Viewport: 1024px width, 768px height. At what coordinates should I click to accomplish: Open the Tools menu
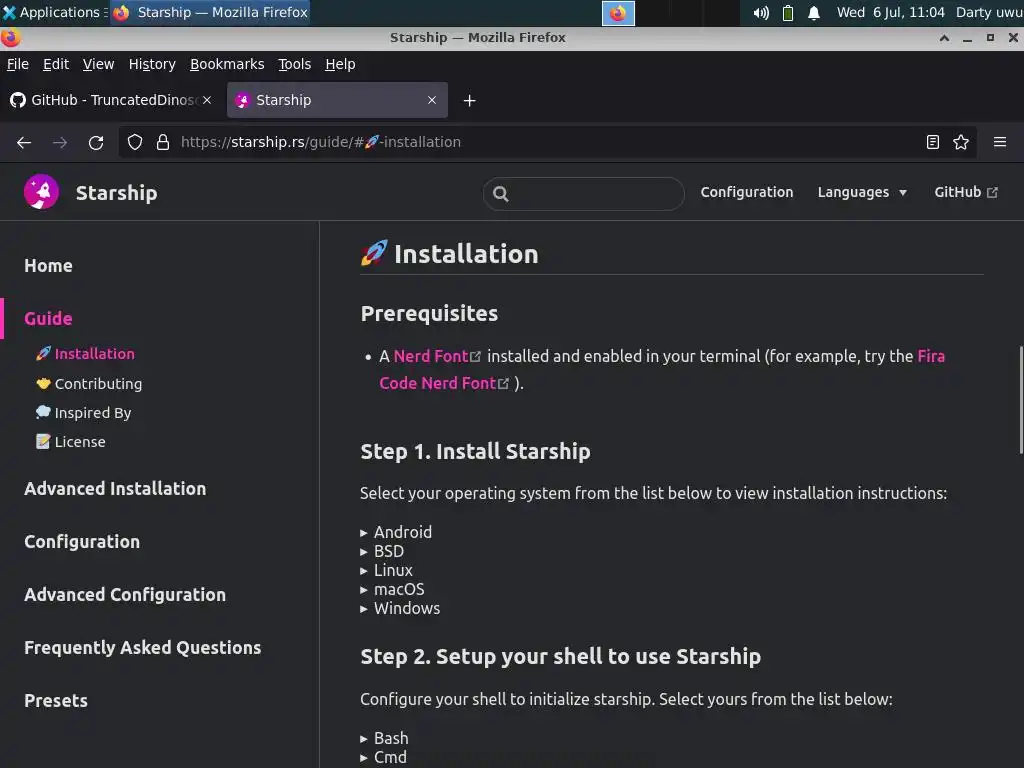(x=295, y=64)
